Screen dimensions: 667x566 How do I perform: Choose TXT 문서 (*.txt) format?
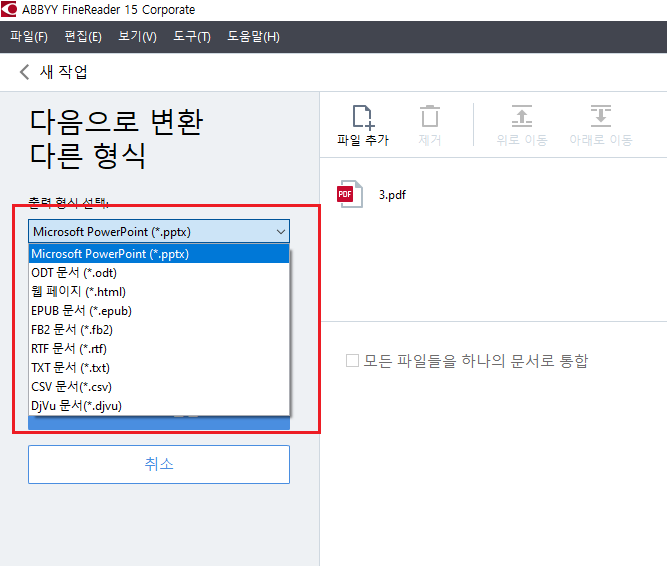[159, 368]
